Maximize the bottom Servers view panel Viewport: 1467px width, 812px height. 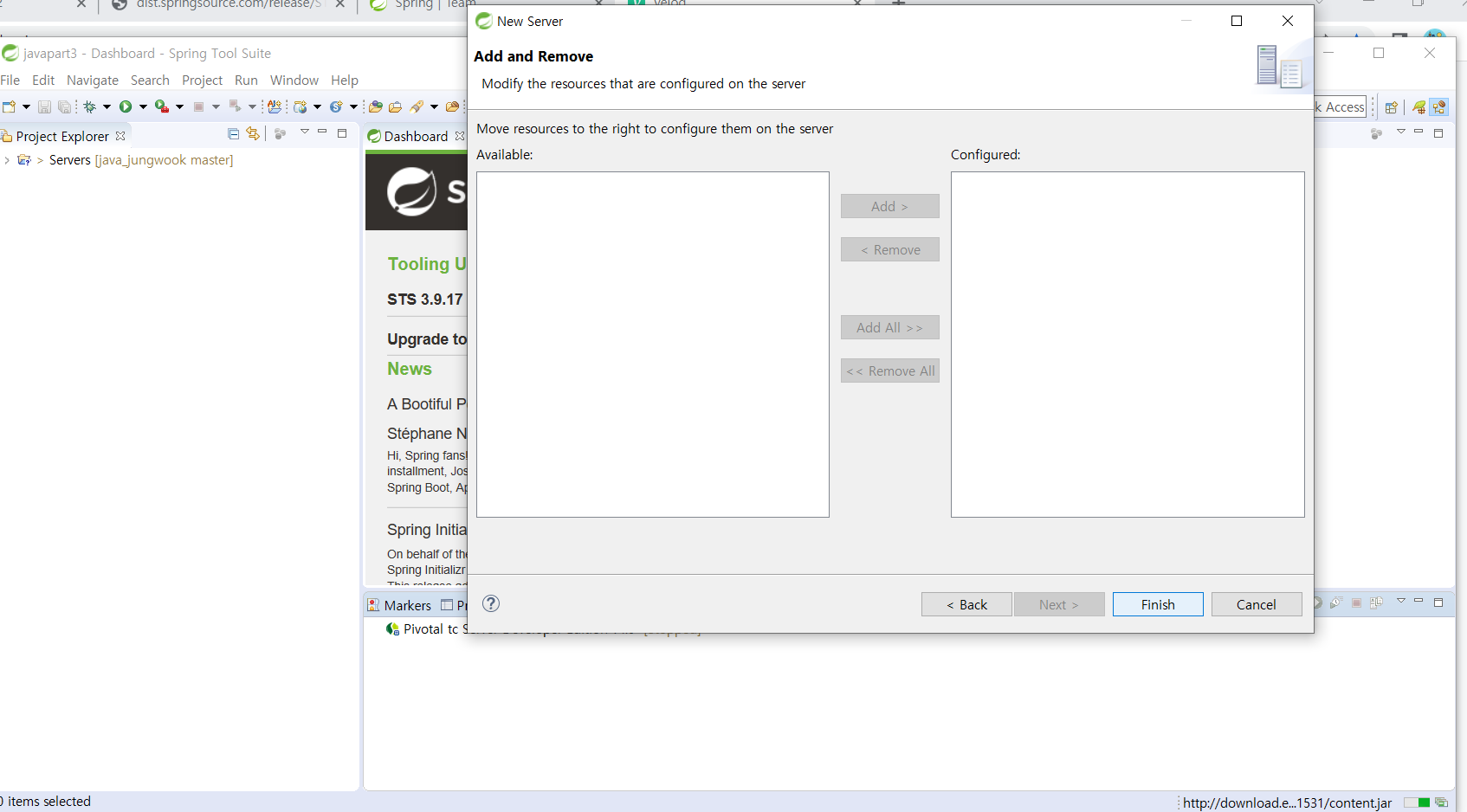tap(1438, 602)
